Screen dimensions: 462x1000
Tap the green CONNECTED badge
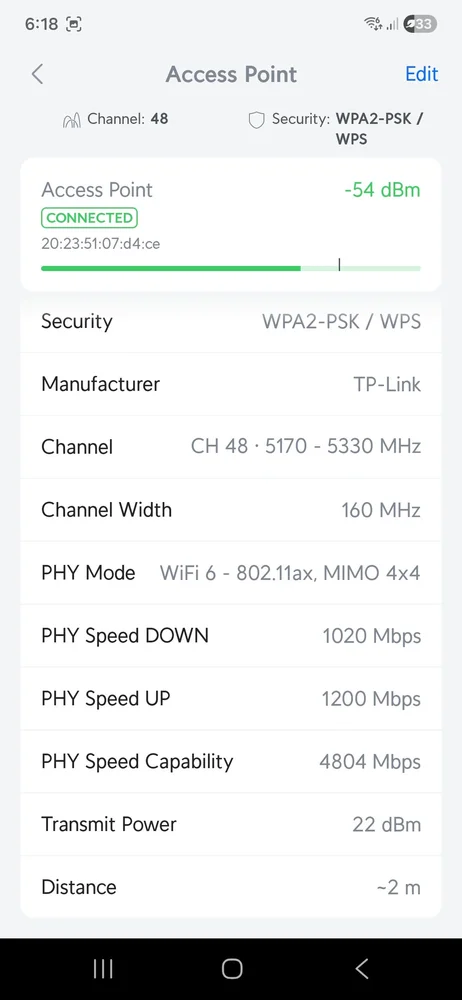click(x=89, y=218)
